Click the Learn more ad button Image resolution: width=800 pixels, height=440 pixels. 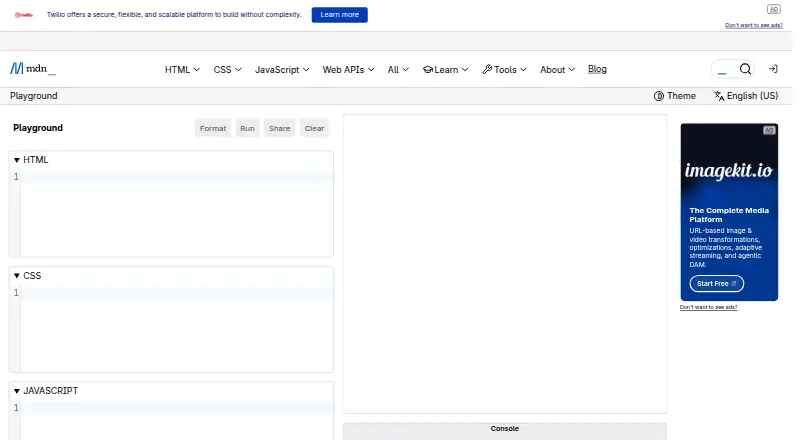pyautogui.click(x=340, y=15)
